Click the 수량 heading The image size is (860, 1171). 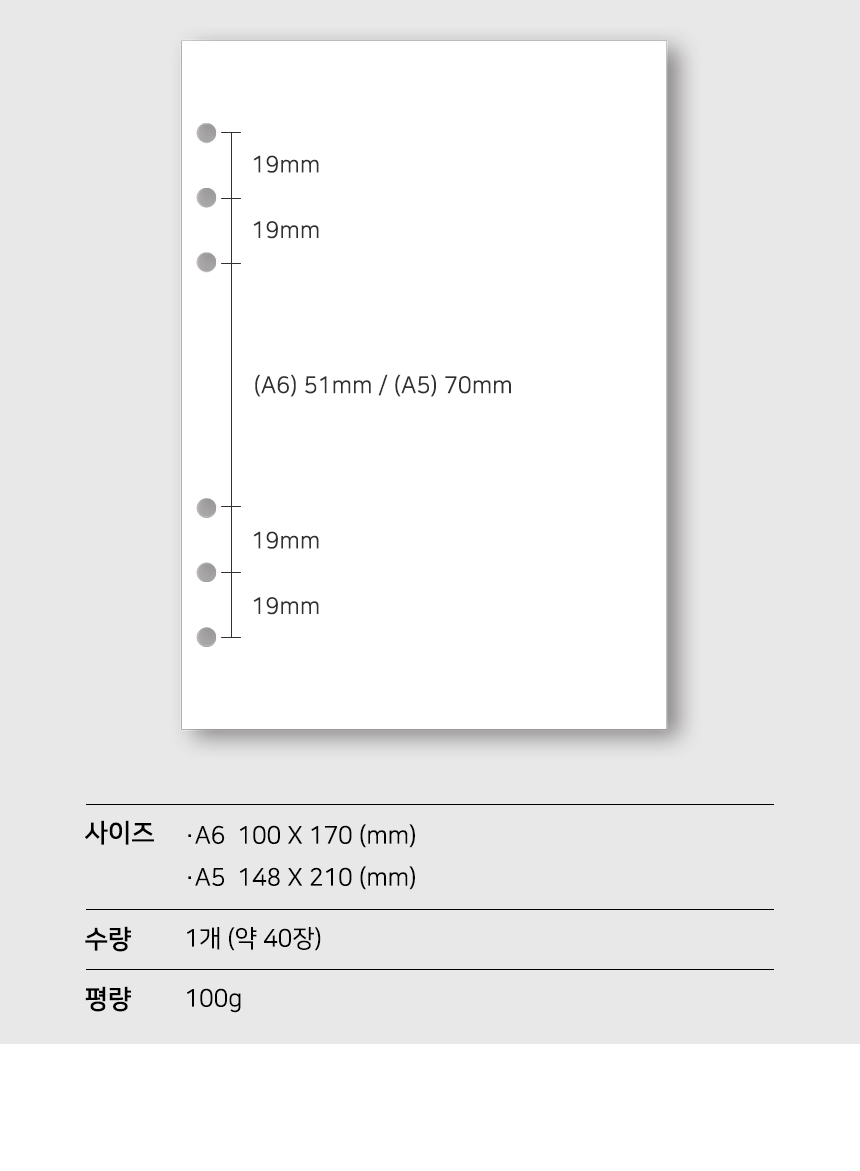(x=107, y=939)
